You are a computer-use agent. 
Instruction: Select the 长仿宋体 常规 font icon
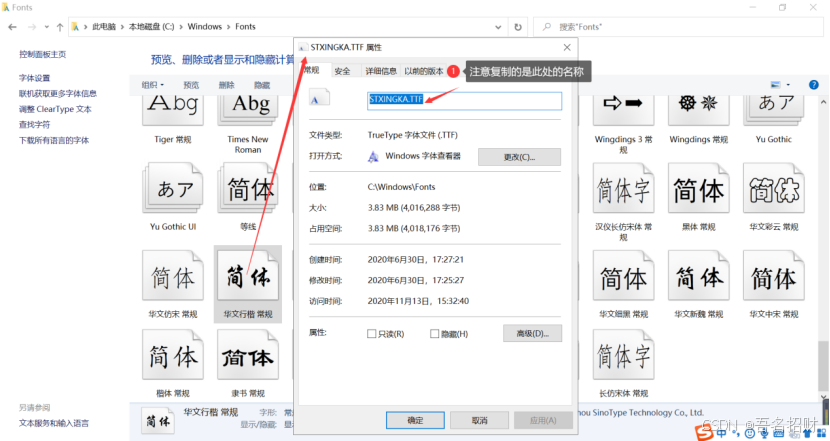pos(623,355)
